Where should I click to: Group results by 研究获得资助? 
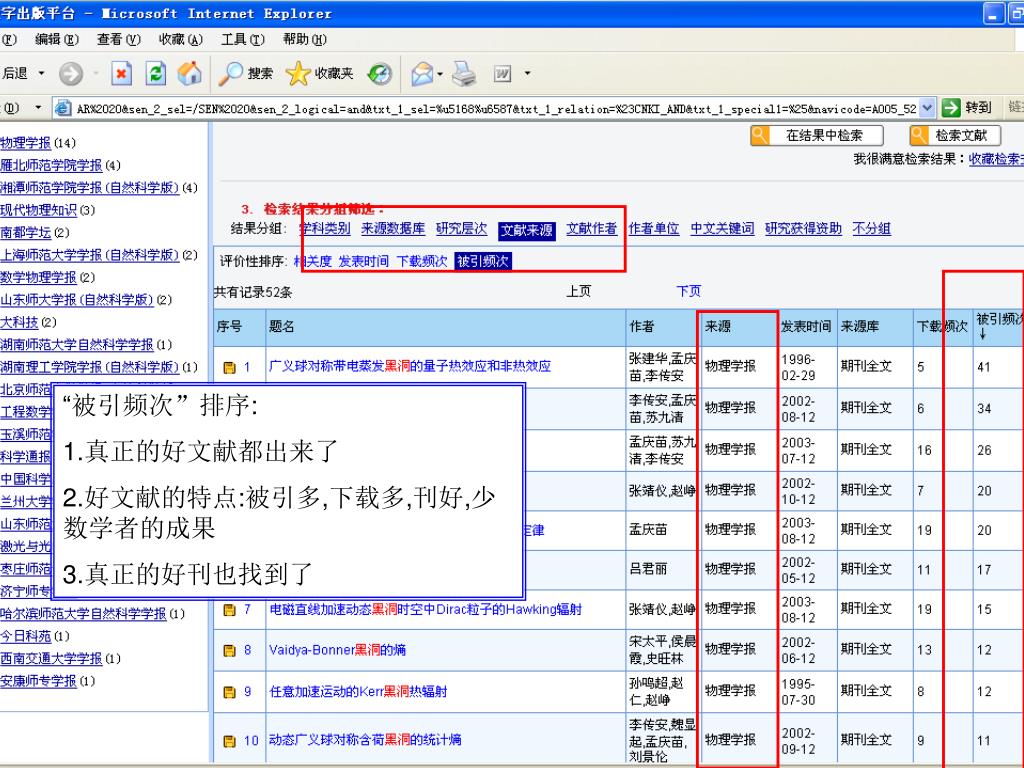tap(803, 229)
